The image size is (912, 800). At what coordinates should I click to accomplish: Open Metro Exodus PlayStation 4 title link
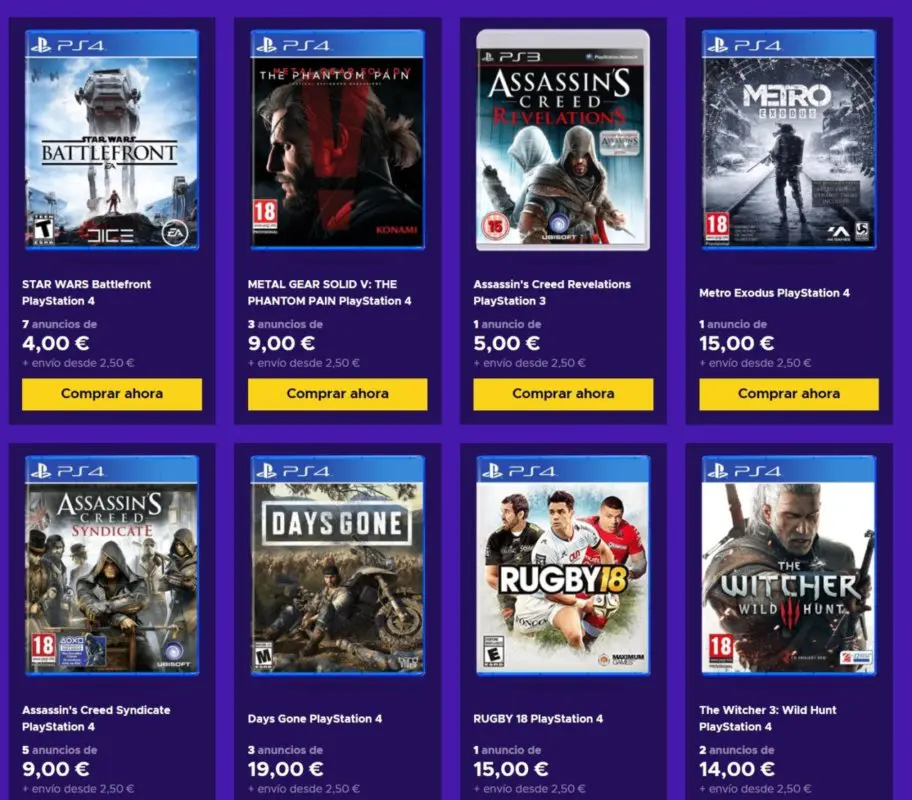point(774,293)
